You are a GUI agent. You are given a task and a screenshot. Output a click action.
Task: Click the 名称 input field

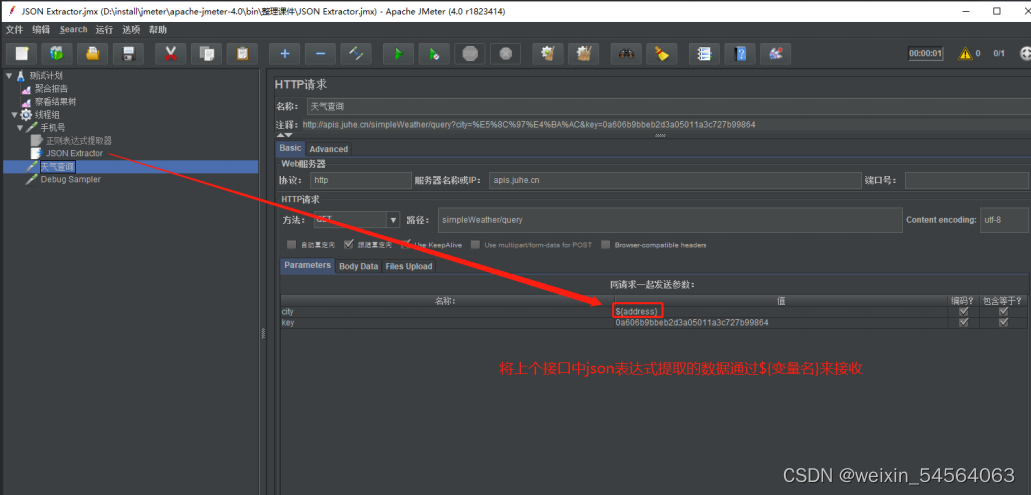(x=667, y=106)
